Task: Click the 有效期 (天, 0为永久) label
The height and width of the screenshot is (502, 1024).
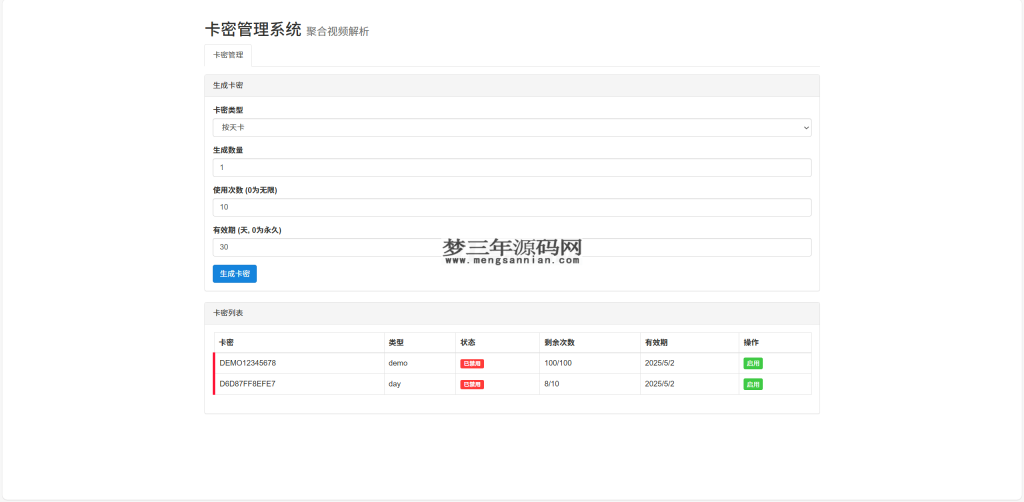Action: pyautogui.click(x=247, y=230)
